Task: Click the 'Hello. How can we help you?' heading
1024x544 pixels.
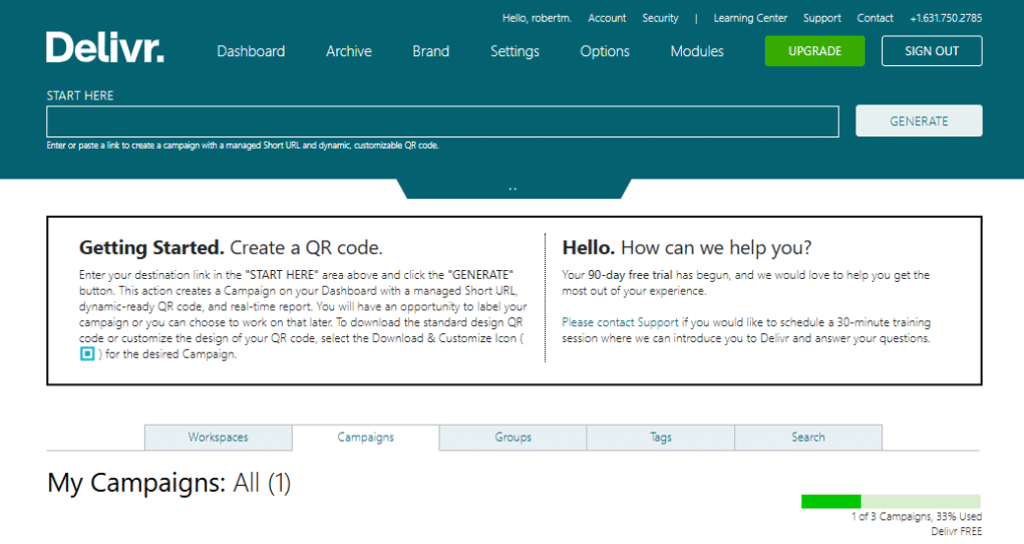Action: [687, 248]
